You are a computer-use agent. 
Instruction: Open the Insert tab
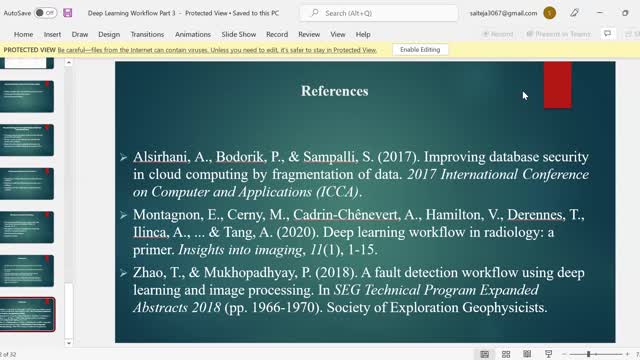pyautogui.click(x=52, y=34)
